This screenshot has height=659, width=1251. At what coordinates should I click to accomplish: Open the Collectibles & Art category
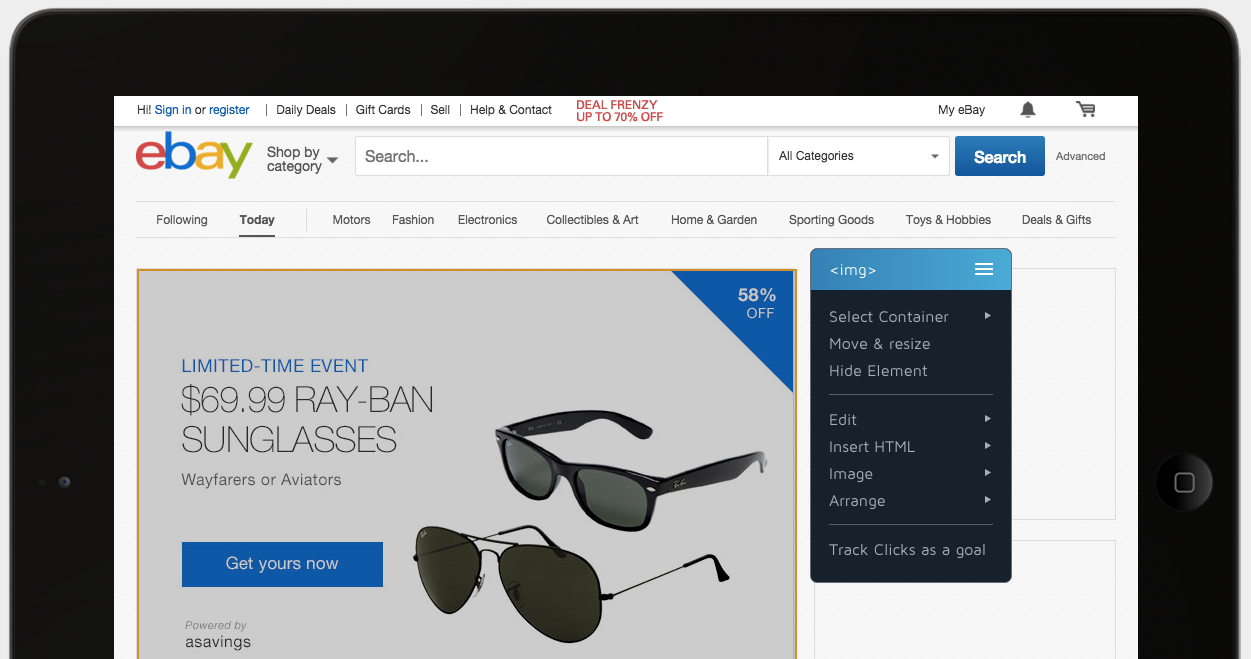[592, 220]
